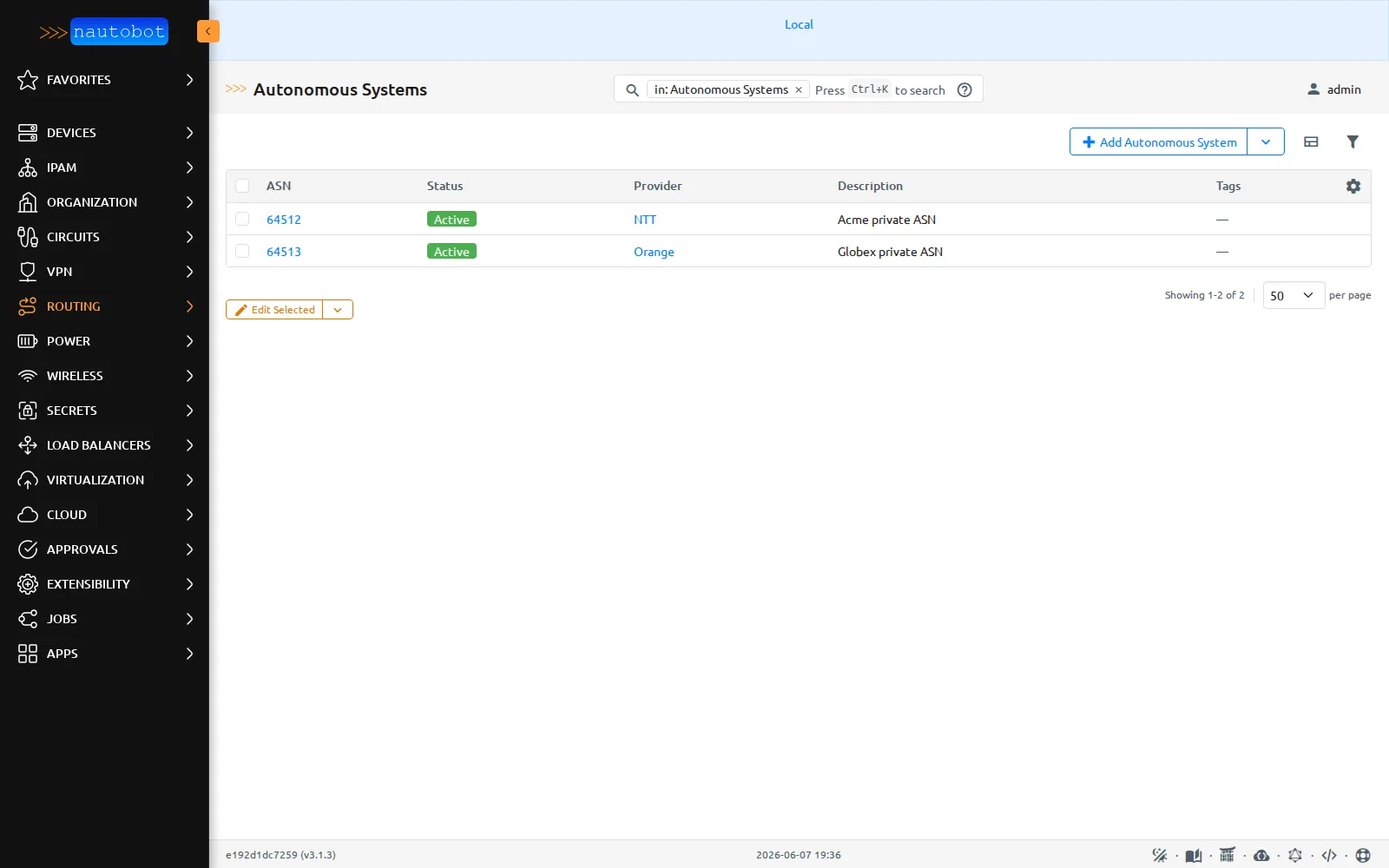Collapse sidebar with orange arrow button
The height and width of the screenshot is (868, 1389).
(208, 31)
